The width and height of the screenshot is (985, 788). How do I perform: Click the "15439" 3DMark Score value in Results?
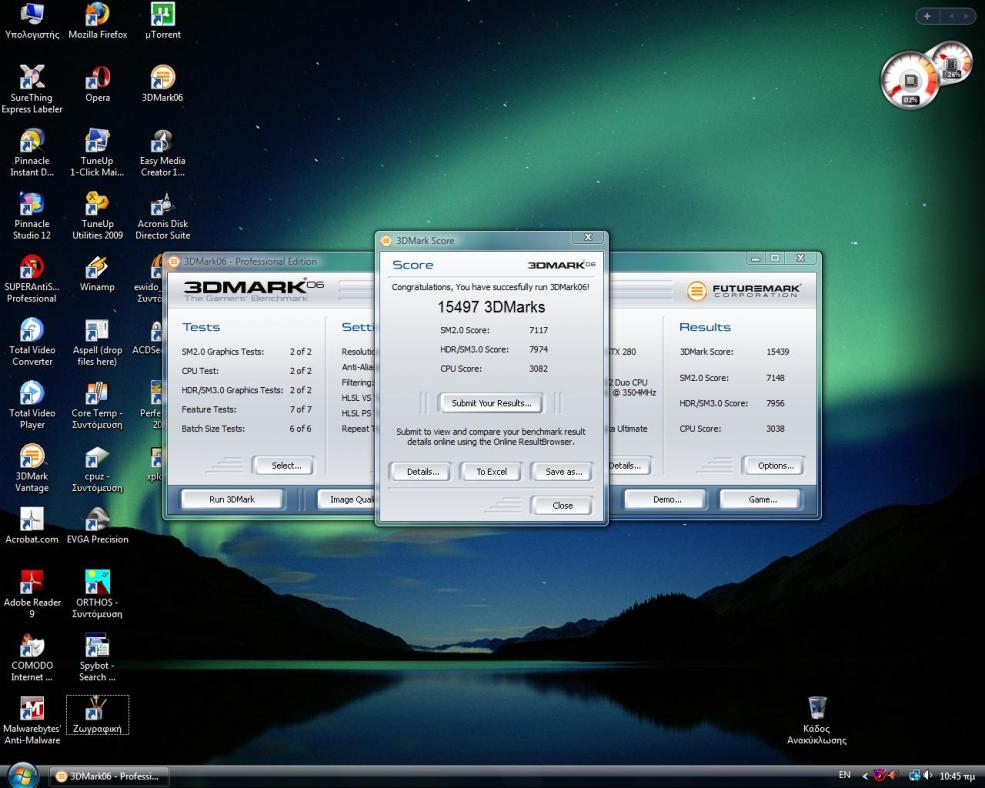pyautogui.click(x=778, y=352)
